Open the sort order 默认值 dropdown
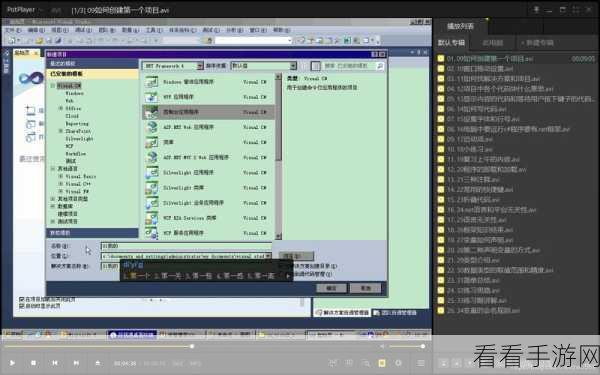This screenshot has height=375, width=600. coord(293,66)
